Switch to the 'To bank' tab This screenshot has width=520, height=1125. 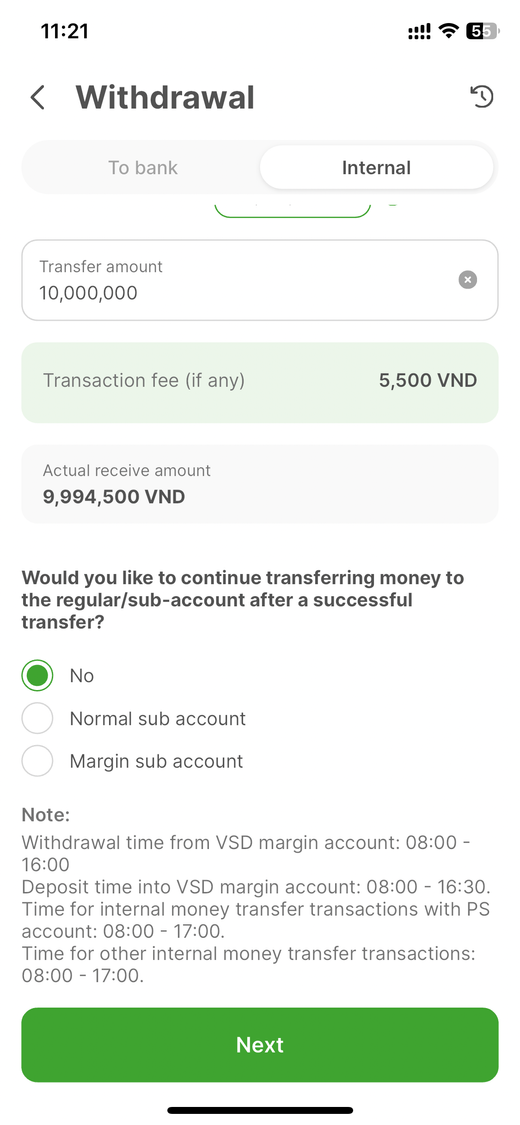(x=143, y=168)
